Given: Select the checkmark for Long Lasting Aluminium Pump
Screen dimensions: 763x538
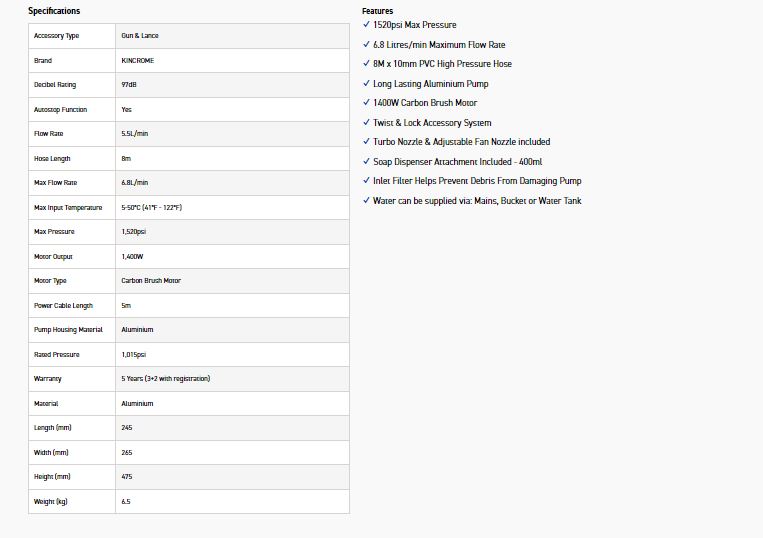Looking at the screenshot, I should tap(366, 83).
